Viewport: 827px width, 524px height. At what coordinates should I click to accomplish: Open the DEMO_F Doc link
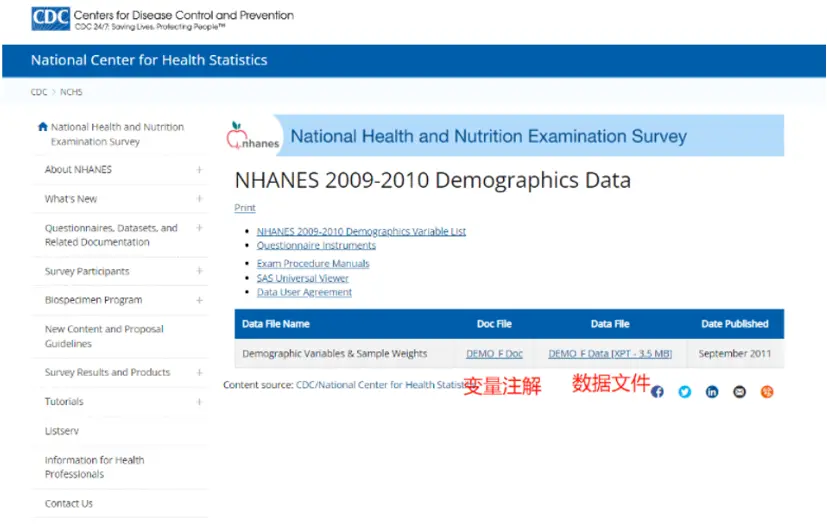point(494,354)
